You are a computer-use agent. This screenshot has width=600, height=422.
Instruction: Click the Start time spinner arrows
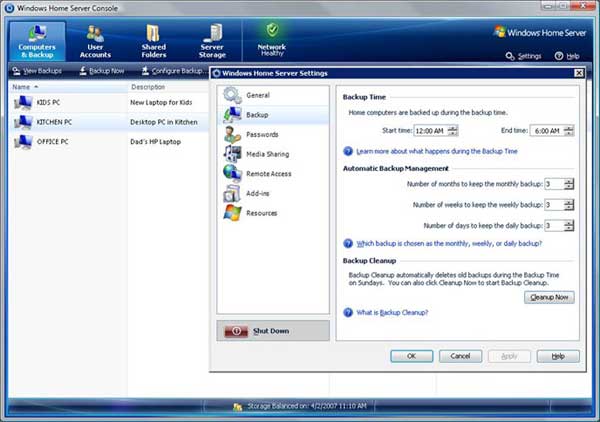[x=453, y=131]
